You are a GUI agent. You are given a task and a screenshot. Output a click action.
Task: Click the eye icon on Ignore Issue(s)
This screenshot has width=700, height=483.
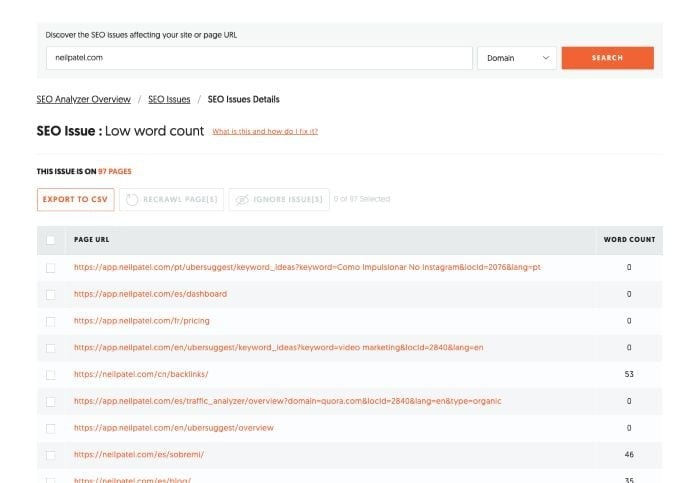(242, 200)
